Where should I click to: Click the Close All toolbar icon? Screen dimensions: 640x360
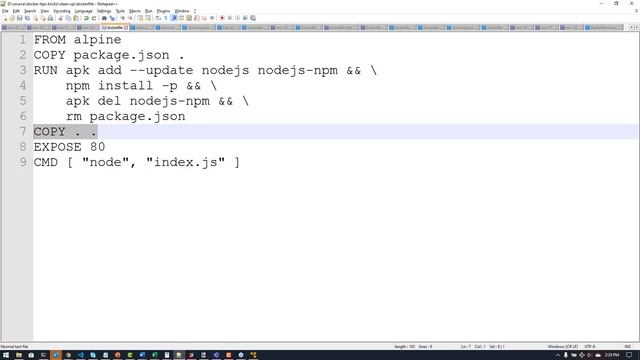[42, 18]
